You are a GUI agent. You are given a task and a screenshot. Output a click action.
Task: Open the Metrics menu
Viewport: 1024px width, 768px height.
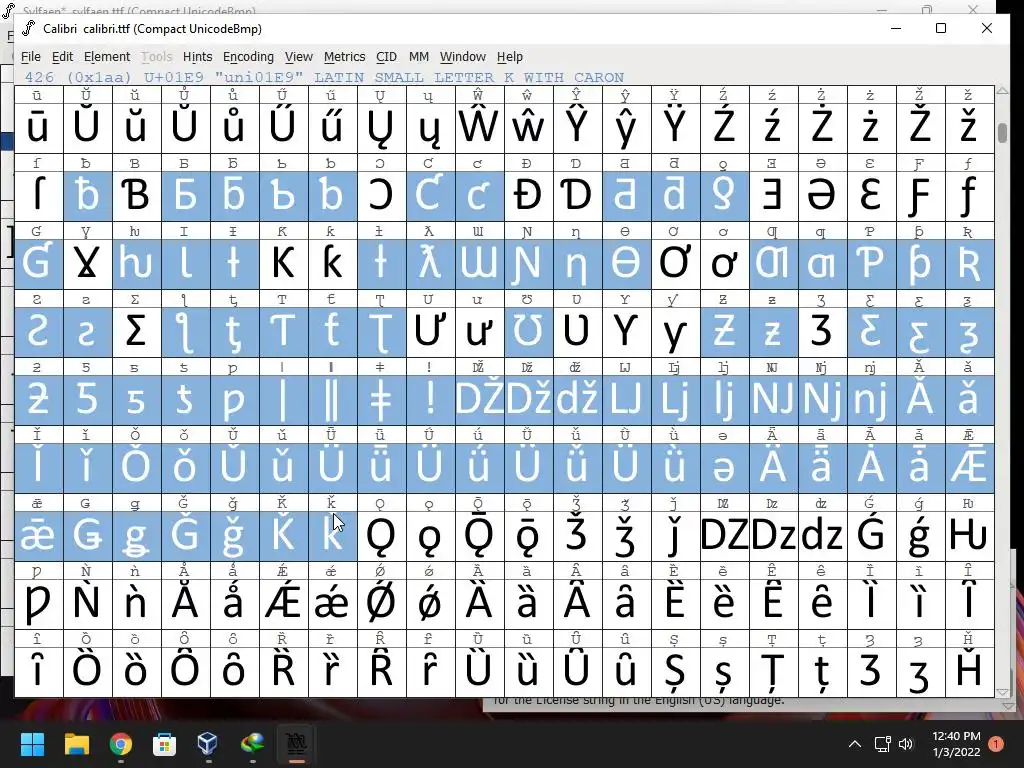click(x=344, y=57)
